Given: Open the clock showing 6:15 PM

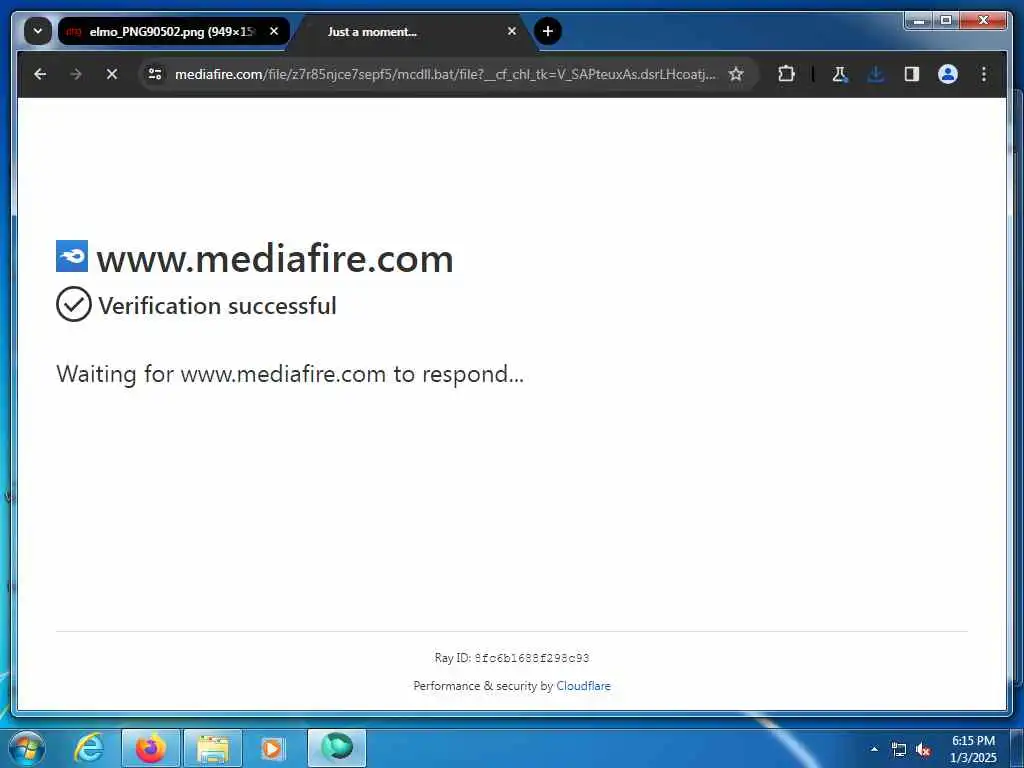Looking at the screenshot, I should pyautogui.click(x=973, y=749).
